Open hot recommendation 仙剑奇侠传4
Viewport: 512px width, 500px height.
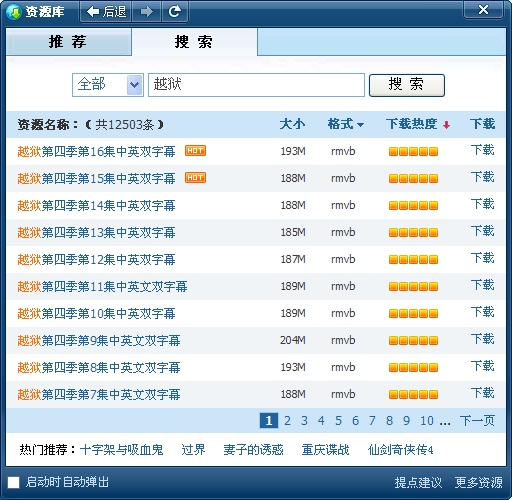[401, 450]
